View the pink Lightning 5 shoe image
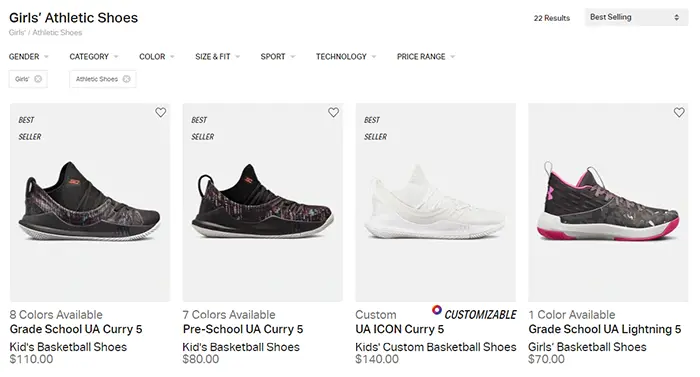The width and height of the screenshot is (700, 377). coord(608,202)
